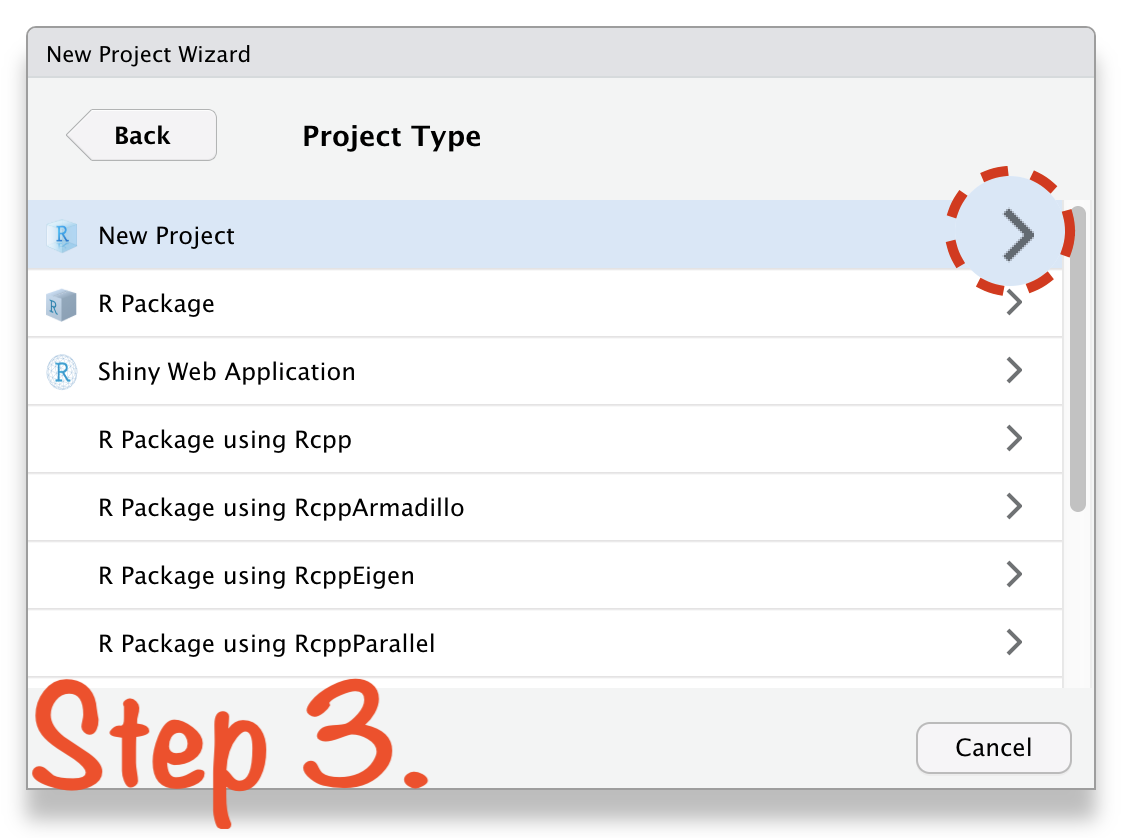
Task: Click the project type list scrollbar
Action: point(1077,359)
